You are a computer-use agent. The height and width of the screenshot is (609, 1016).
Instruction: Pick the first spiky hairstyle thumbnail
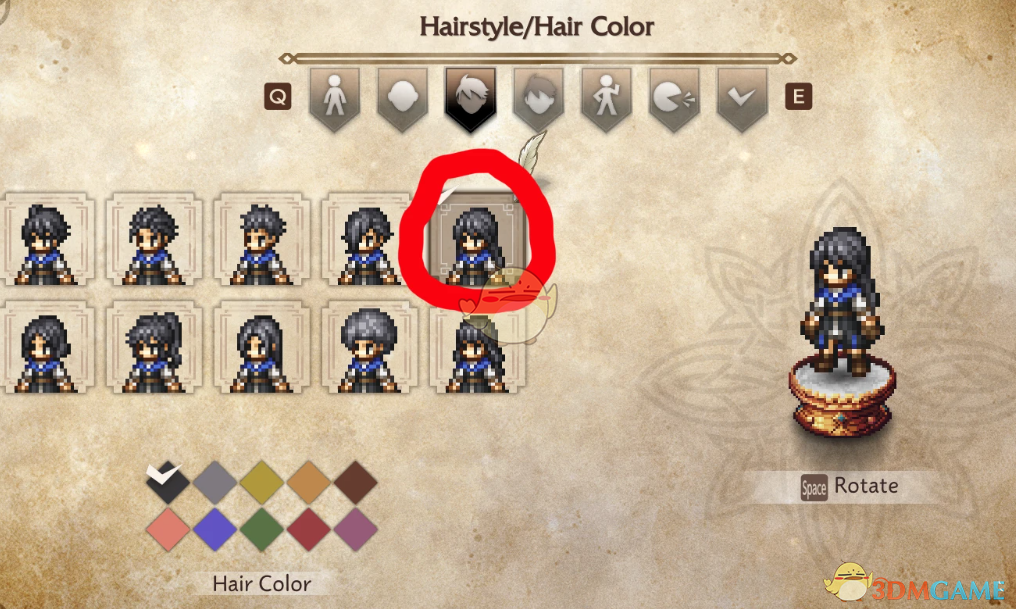[x=47, y=240]
